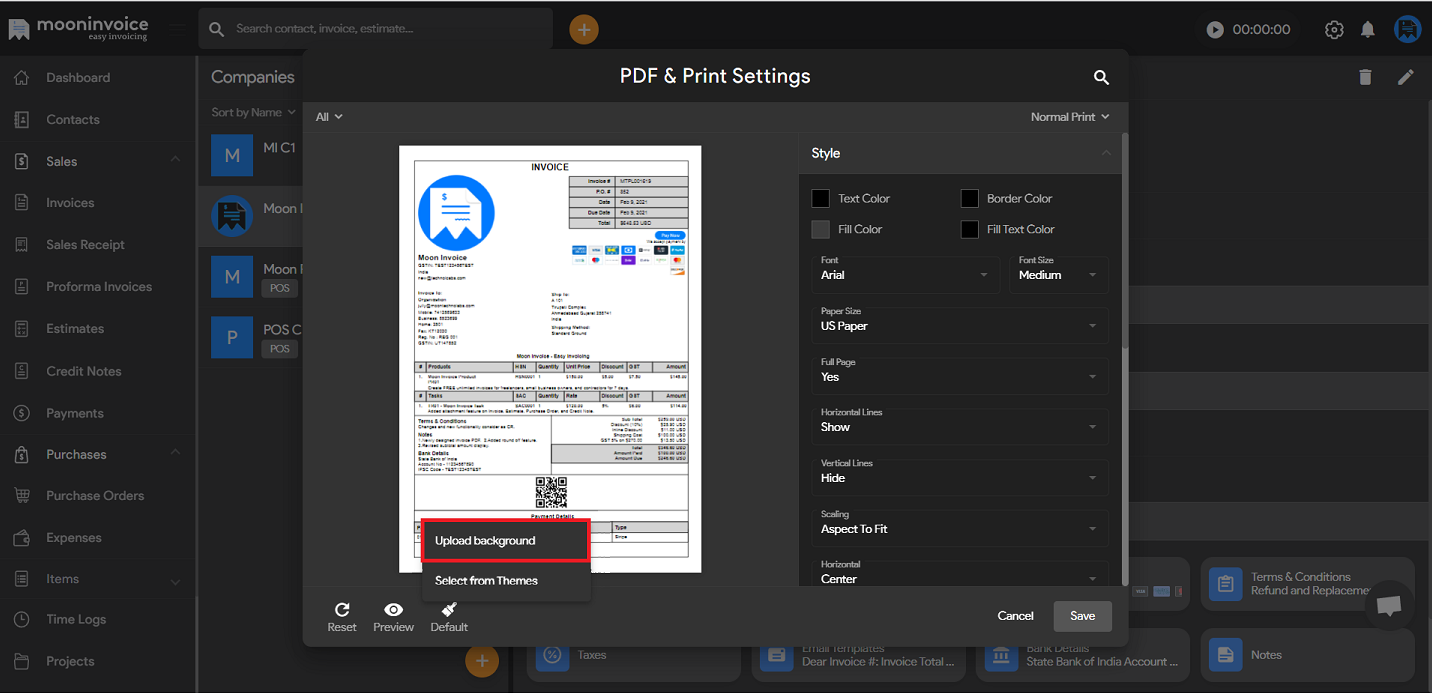Screen dimensions: 1432x693
Task: Start the timer play icon
Action: pyautogui.click(x=1215, y=30)
